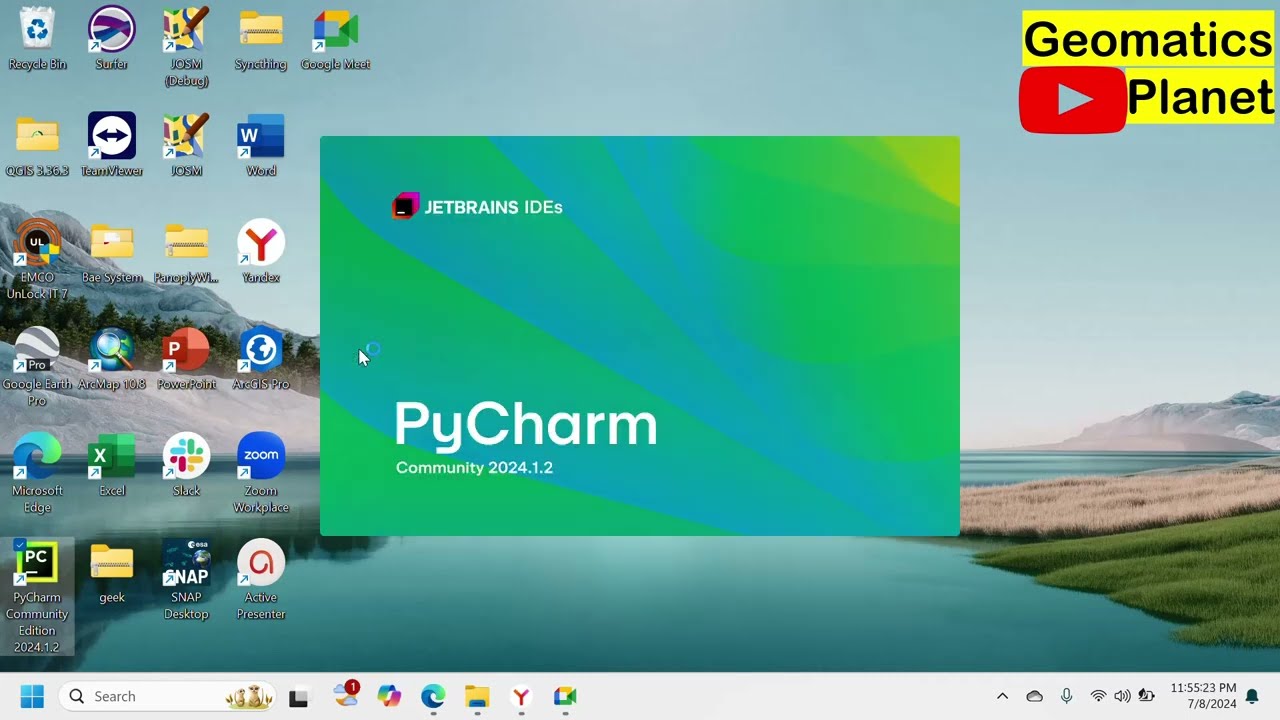This screenshot has height=720, width=1280.
Task: Select the Syncthing folder icon
Action: point(261,38)
